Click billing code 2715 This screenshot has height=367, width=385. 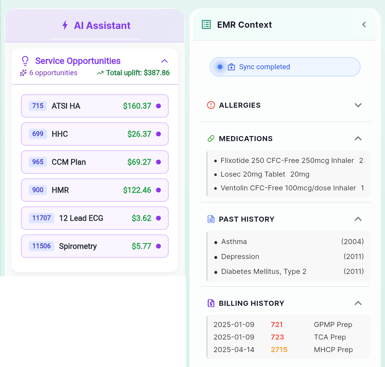(279, 350)
